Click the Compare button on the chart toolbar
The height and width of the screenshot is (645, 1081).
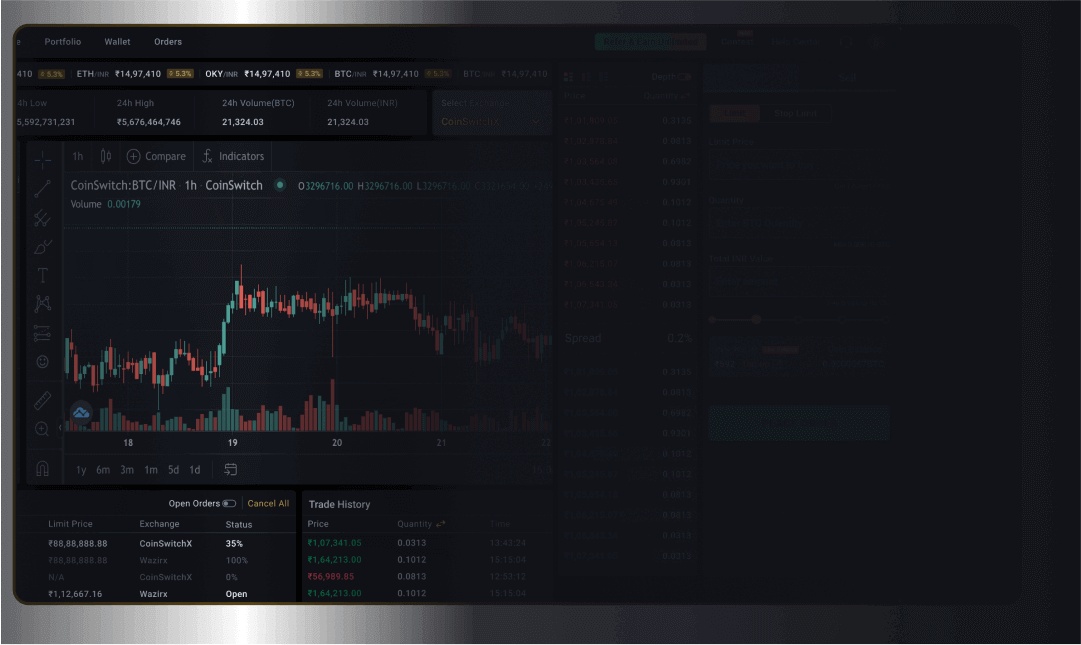156,156
